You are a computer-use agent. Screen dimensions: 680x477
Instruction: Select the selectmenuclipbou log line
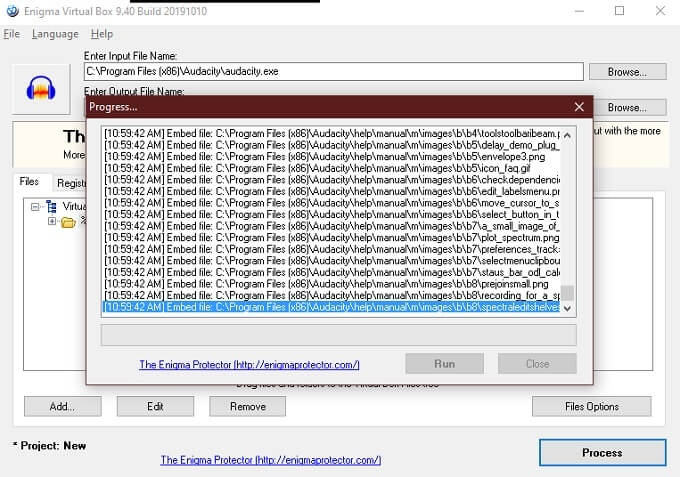[x=332, y=261]
